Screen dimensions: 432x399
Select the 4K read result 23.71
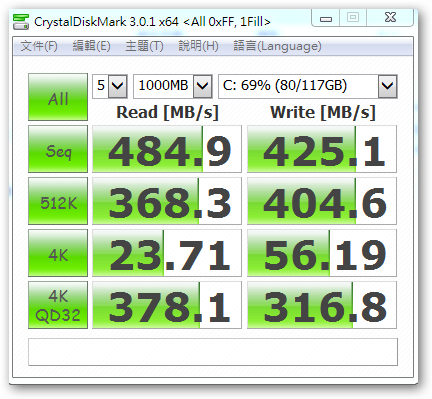(x=167, y=253)
